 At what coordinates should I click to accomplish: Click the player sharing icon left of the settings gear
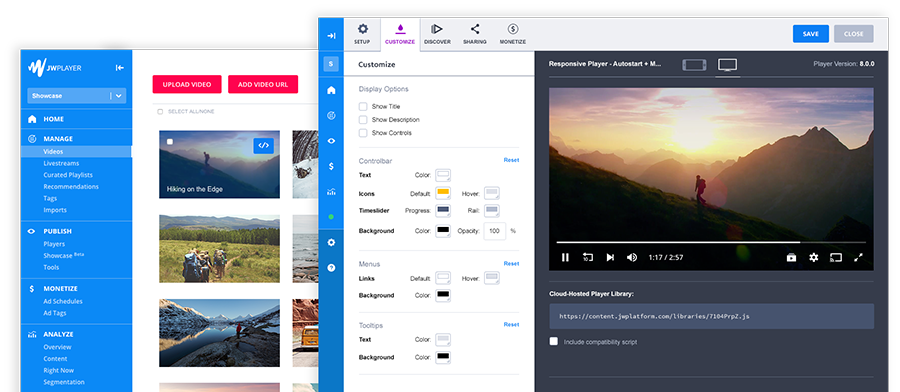pos(792,258)
